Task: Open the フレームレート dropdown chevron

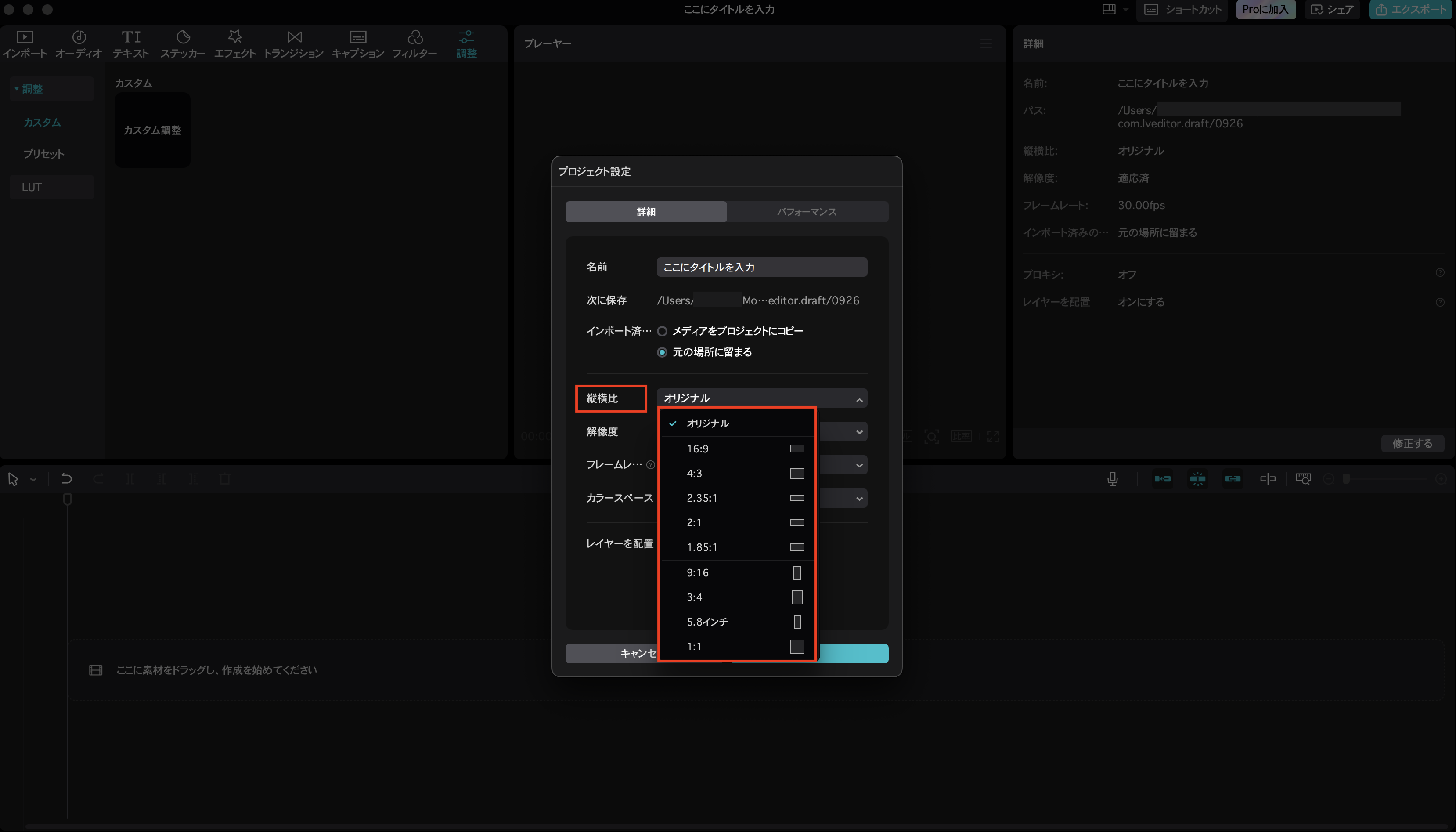Action: (x=859, y=465)
